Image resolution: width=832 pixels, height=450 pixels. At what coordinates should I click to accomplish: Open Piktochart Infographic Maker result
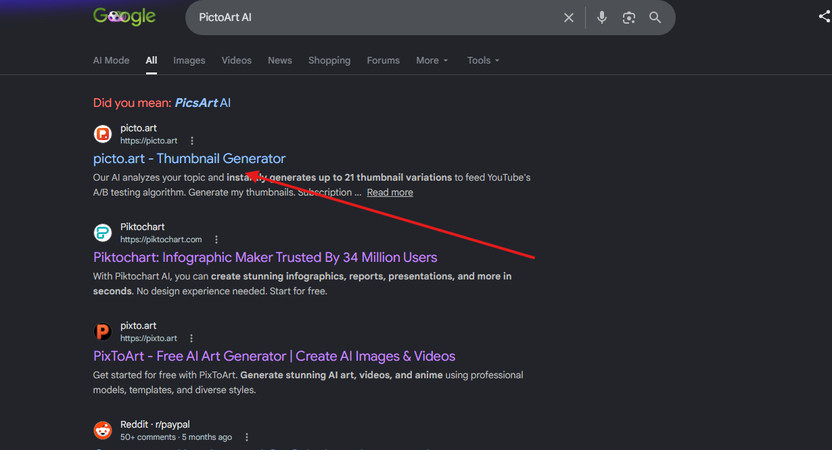[265, 257]
